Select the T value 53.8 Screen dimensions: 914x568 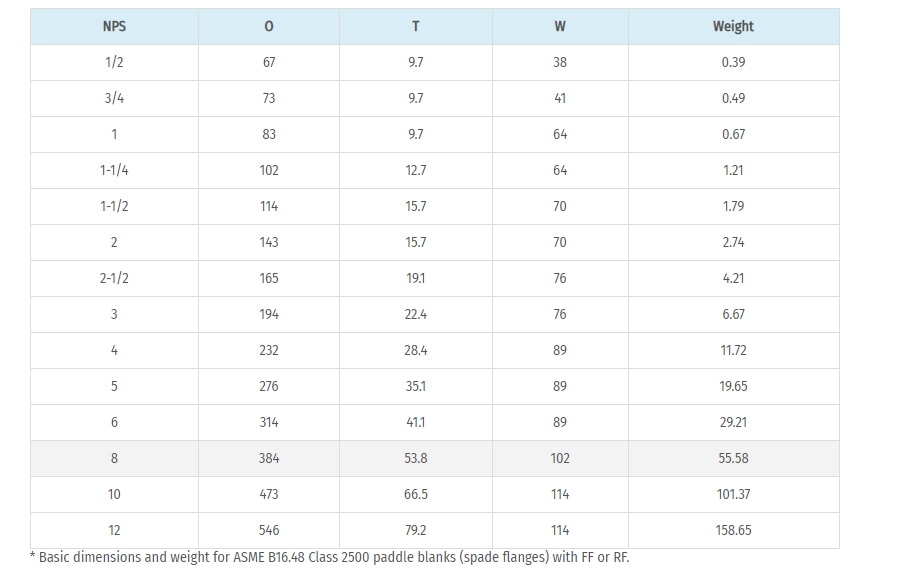point(416,458)
